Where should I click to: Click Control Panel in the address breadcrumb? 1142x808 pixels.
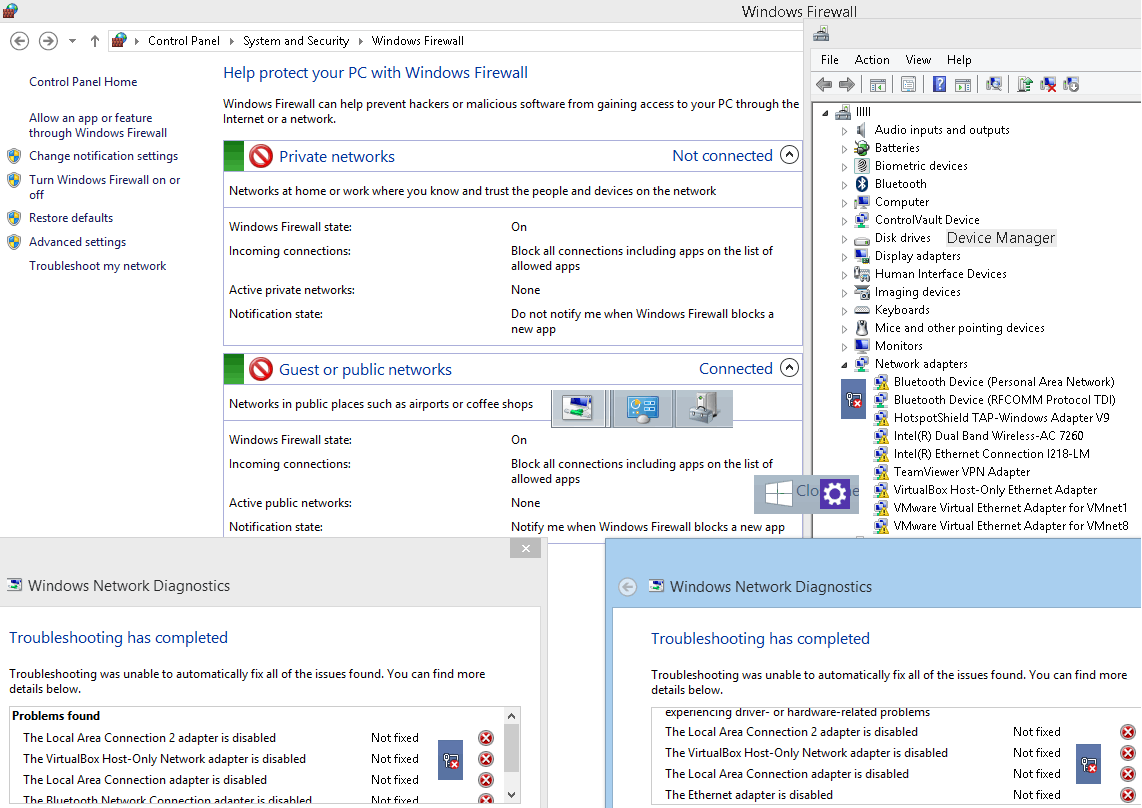[184, 41]
